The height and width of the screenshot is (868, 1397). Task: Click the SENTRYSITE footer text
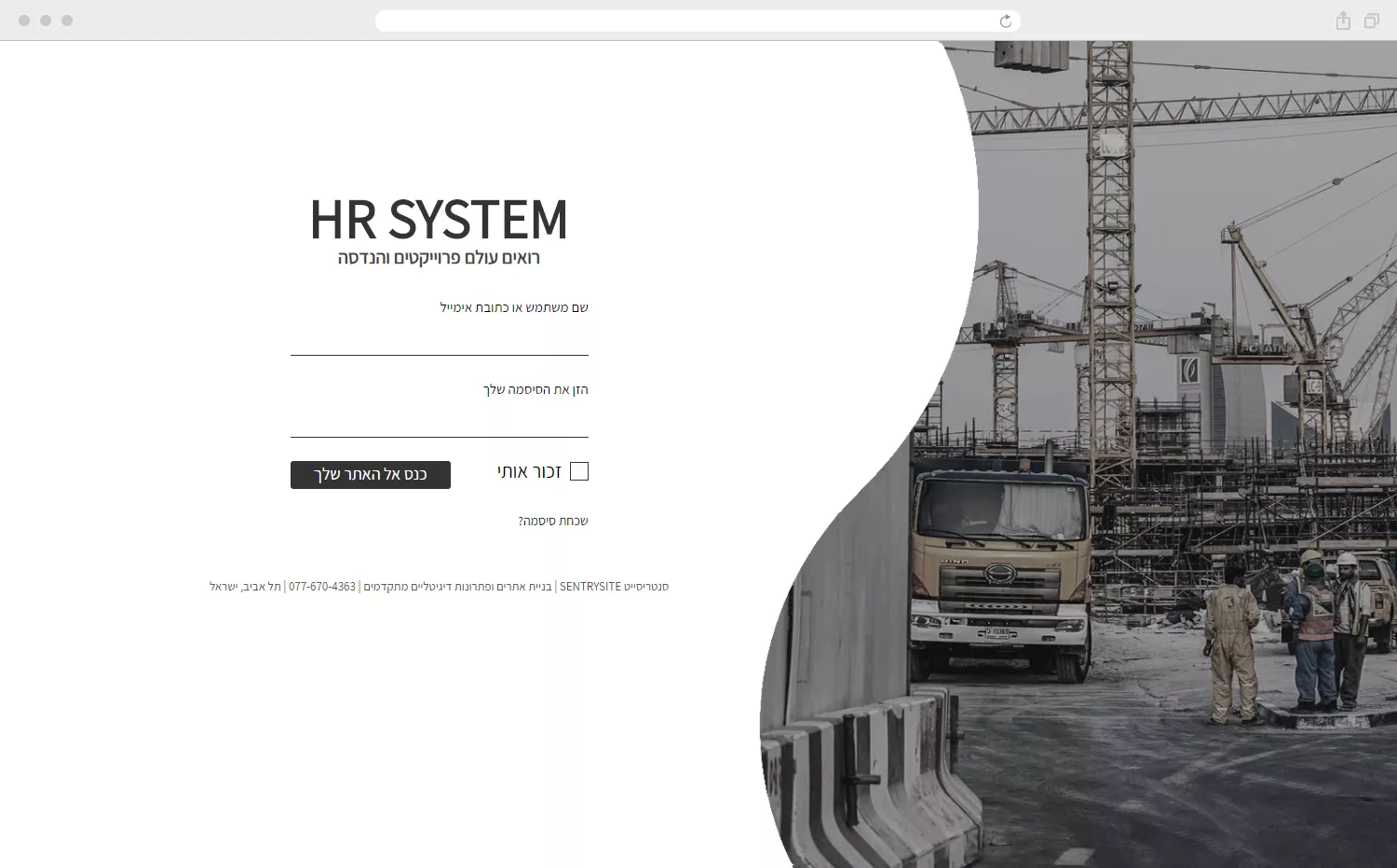click(x=590, y=587)
